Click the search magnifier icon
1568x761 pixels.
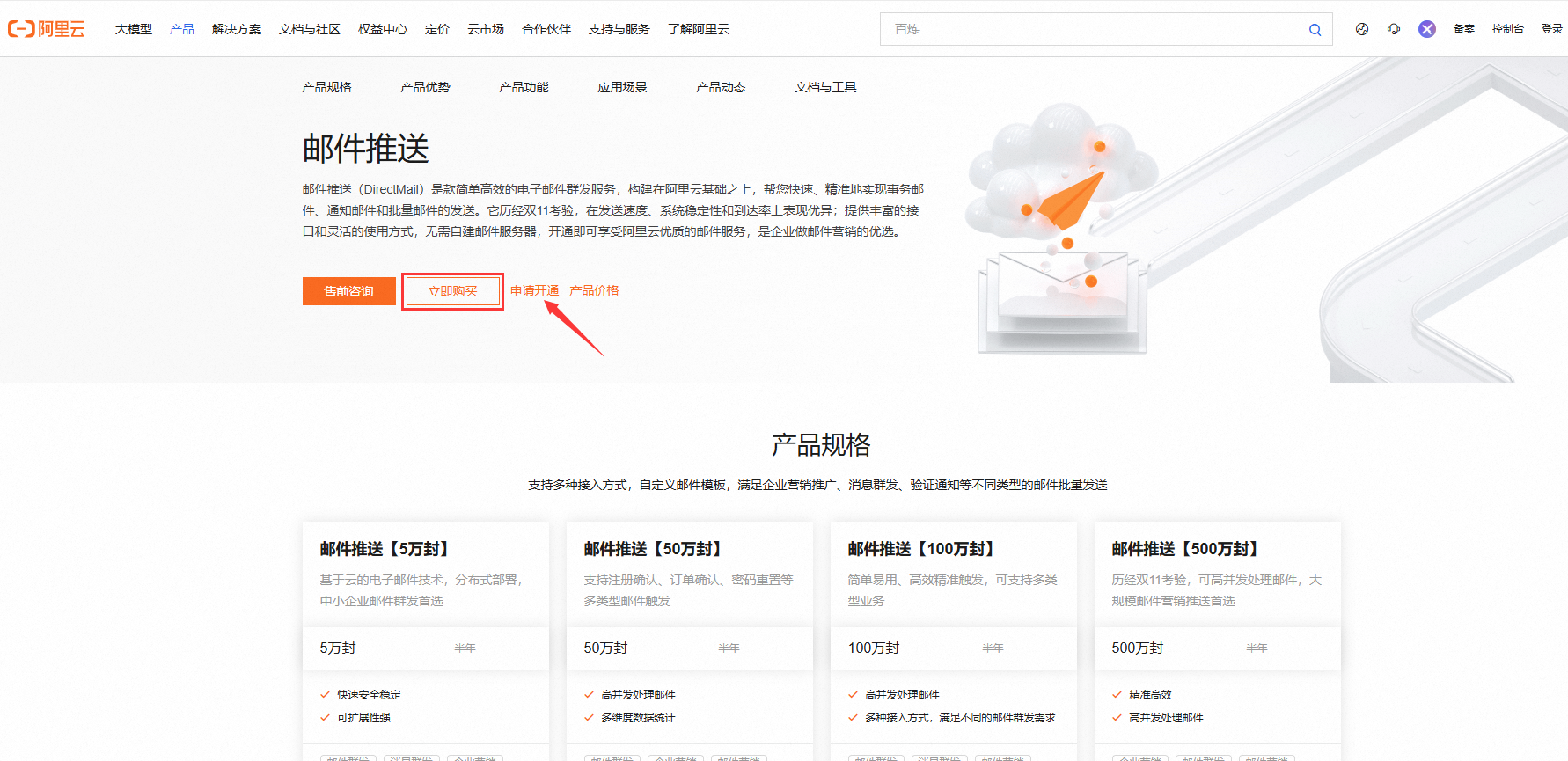pyautogui.click(x=1315, y=29)
